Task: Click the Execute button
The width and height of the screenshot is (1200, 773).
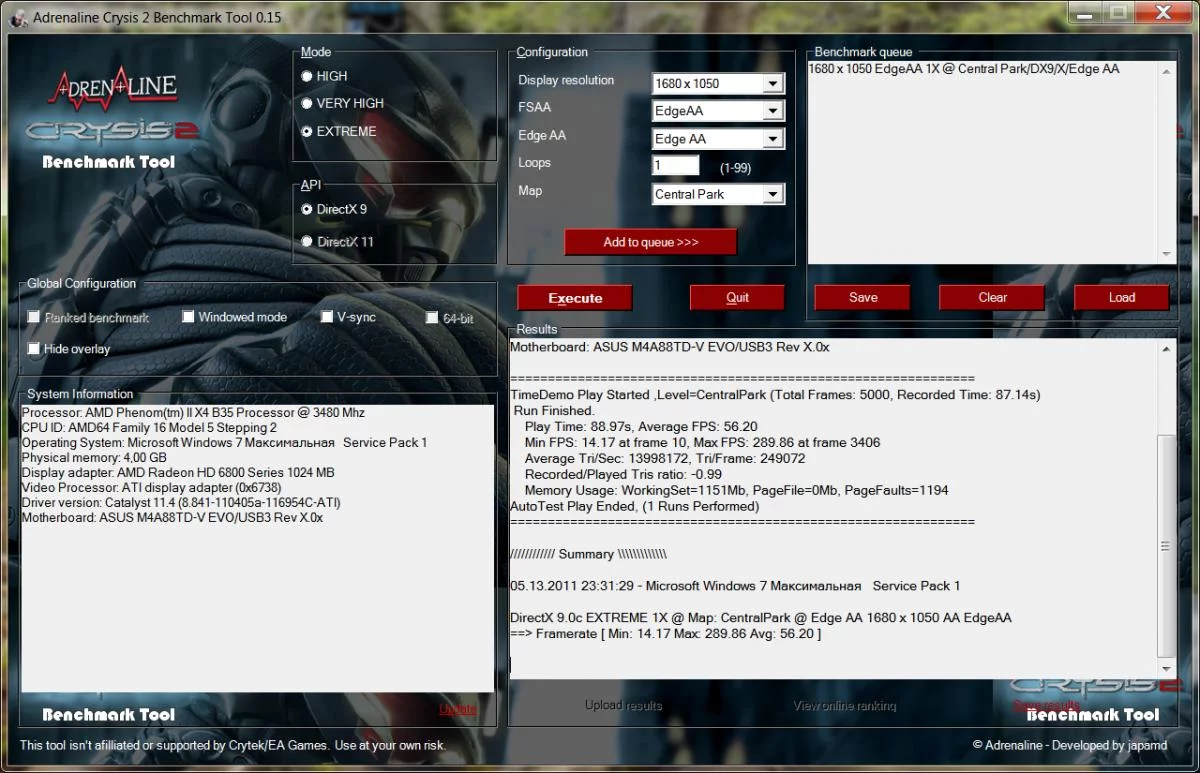Action: pyautogui.click(x=575, y=298)
